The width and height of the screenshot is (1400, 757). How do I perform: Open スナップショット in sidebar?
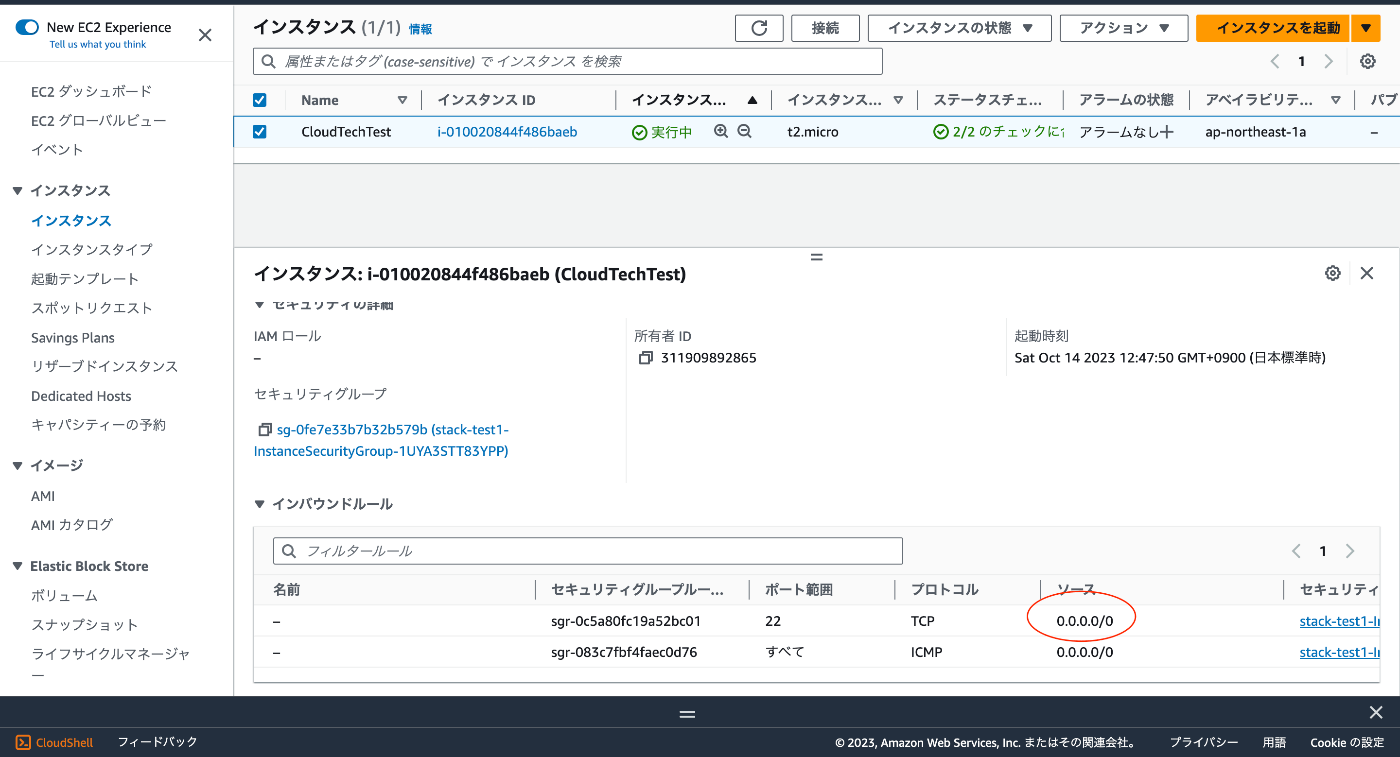tap(85, 624)
